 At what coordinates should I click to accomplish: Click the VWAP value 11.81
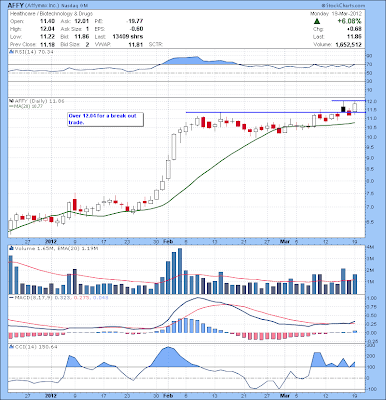coord(137,44)
